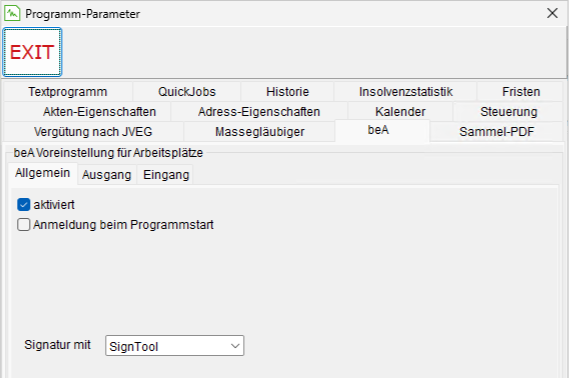569x378 pixels.
Task: Enable Anmeldung beim Programmstart checkbox
Action: click(x=24, y=225)
